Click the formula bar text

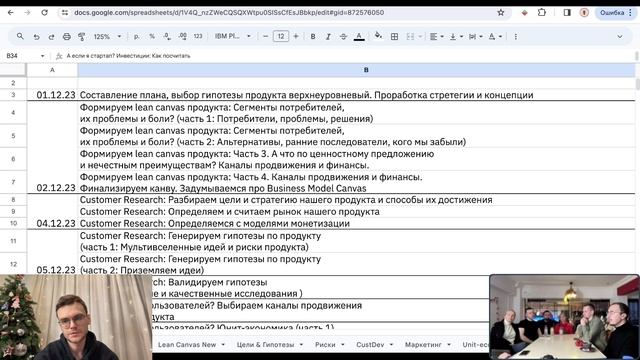[128, 56]
